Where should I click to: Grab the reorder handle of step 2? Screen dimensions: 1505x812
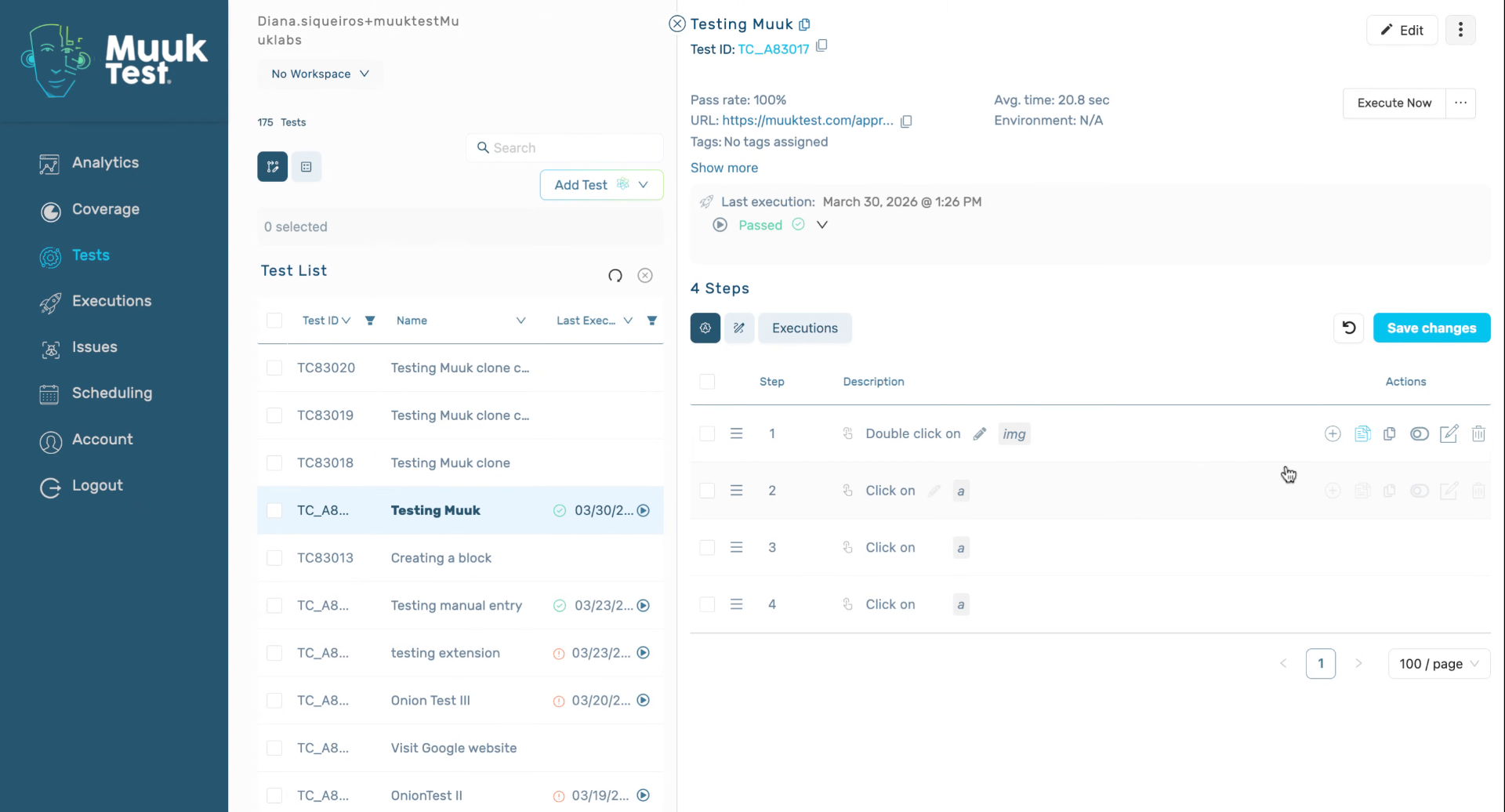pyautogui.click(x=736, y=491)
